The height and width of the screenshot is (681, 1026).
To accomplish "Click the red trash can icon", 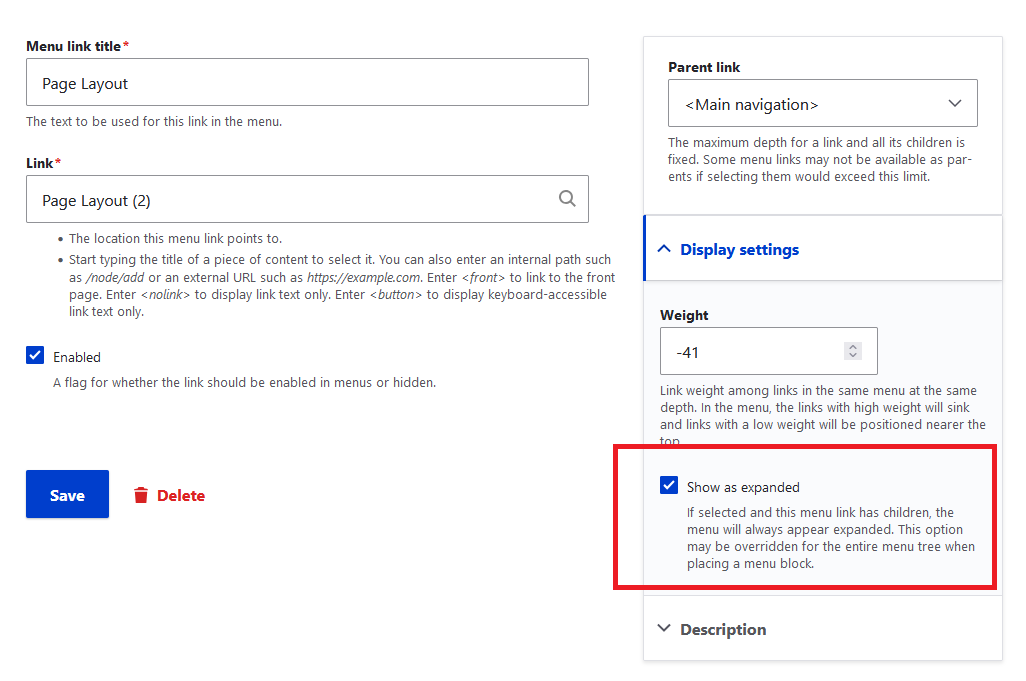I will click(141, 495).
